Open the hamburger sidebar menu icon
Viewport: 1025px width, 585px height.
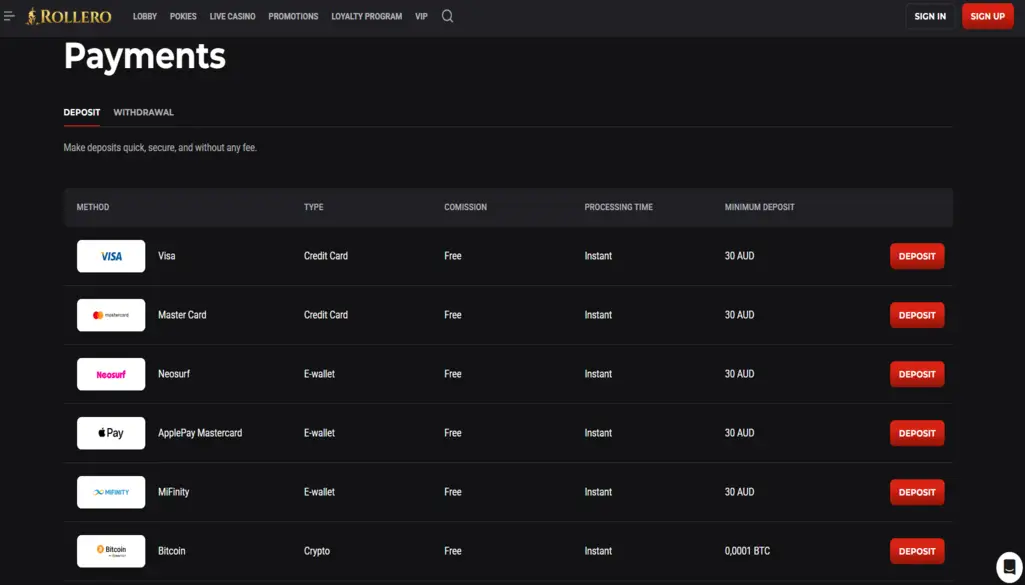[x=10, y=16]
